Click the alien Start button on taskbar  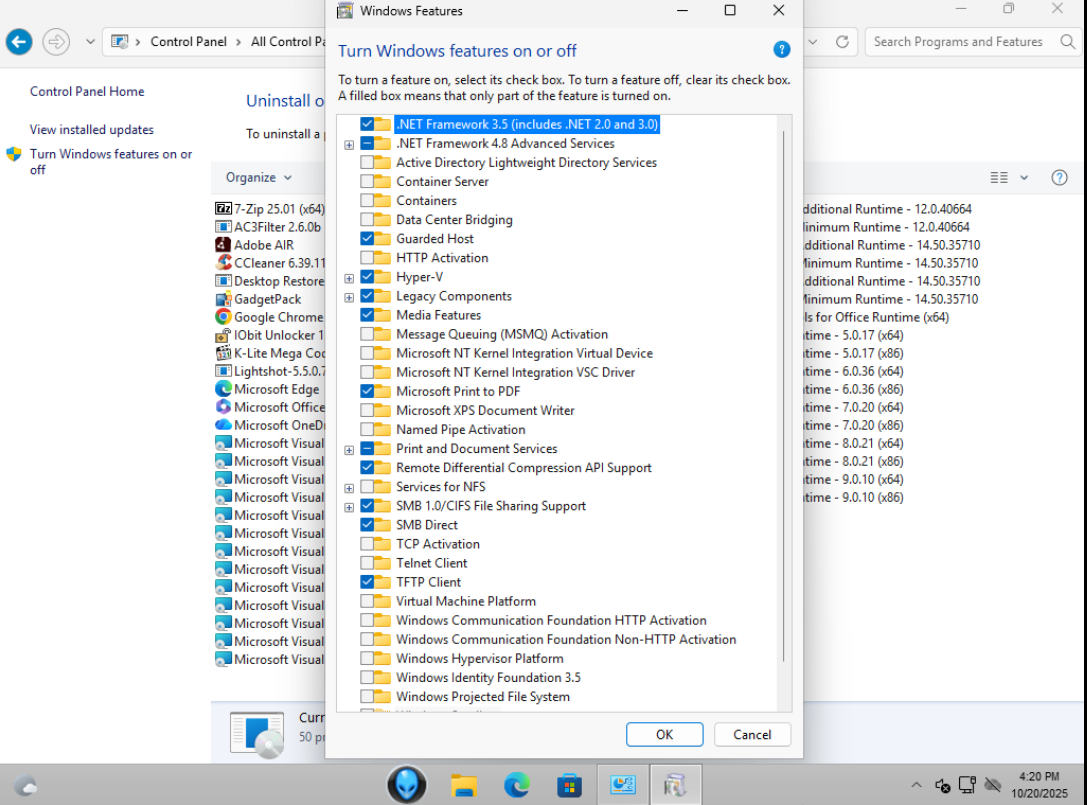(x=407, y=785)
